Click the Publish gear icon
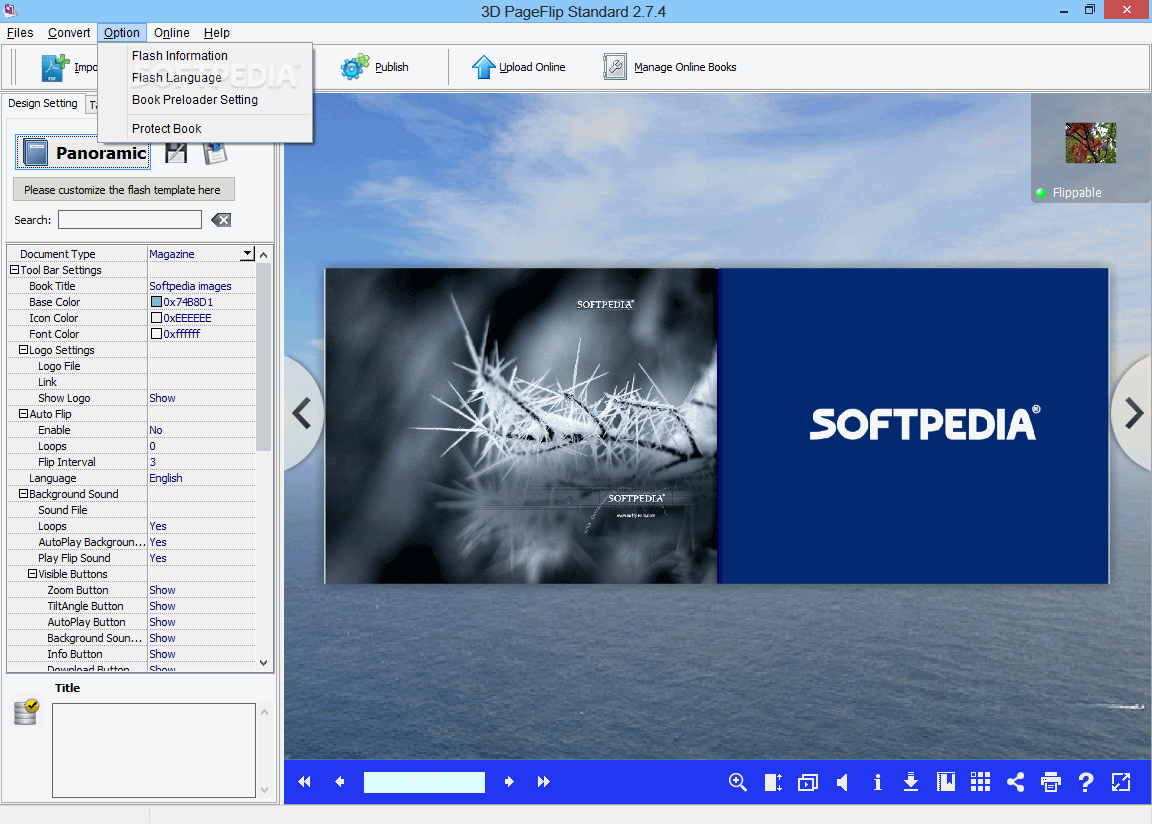Screen dimensions: 1152x824 355,67
